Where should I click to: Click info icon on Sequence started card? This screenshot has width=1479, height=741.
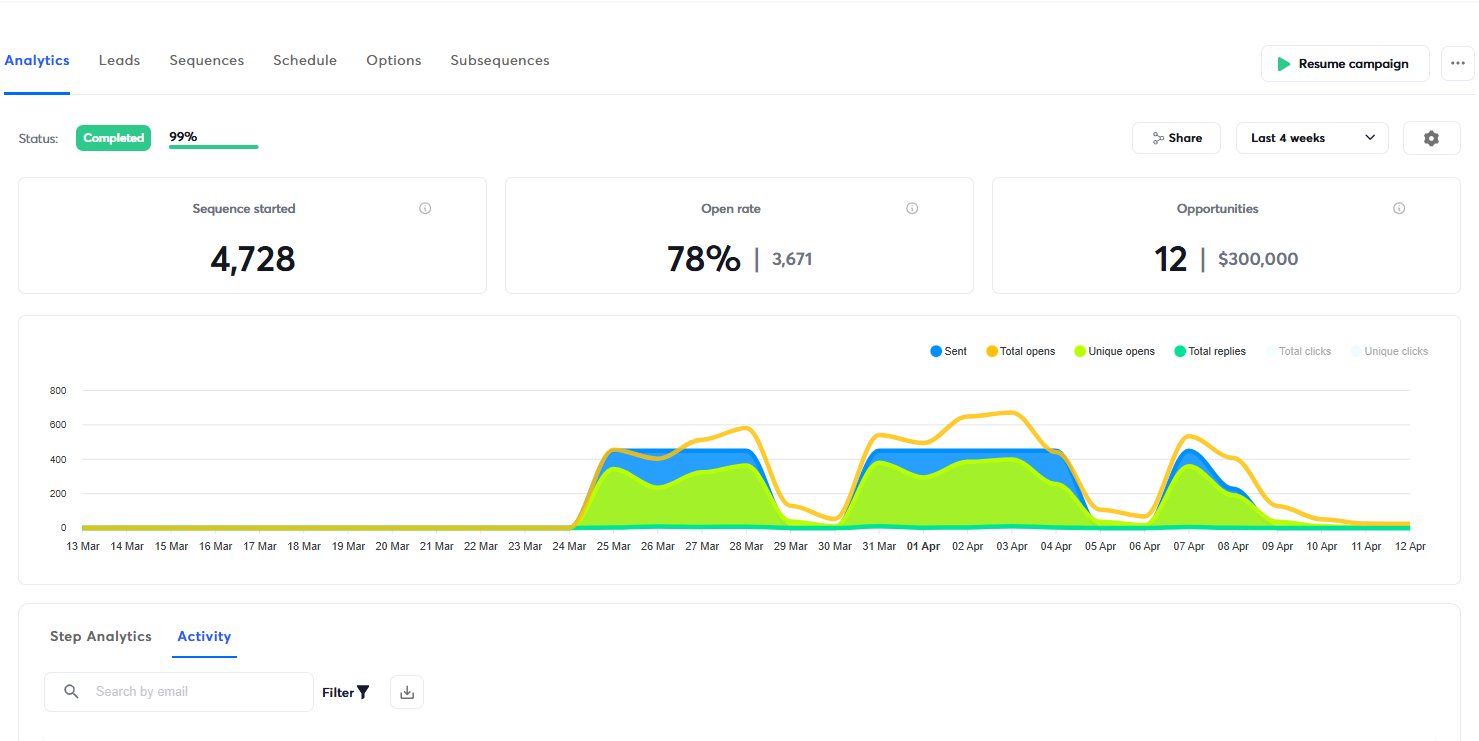[x=425, y=209]
